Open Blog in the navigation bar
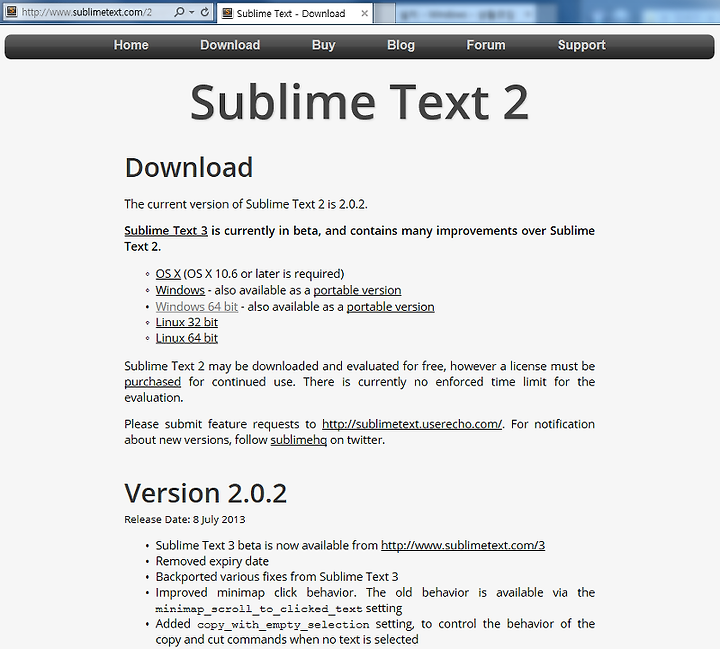Viewport: 720px width, 649px height. pos(401,45)
